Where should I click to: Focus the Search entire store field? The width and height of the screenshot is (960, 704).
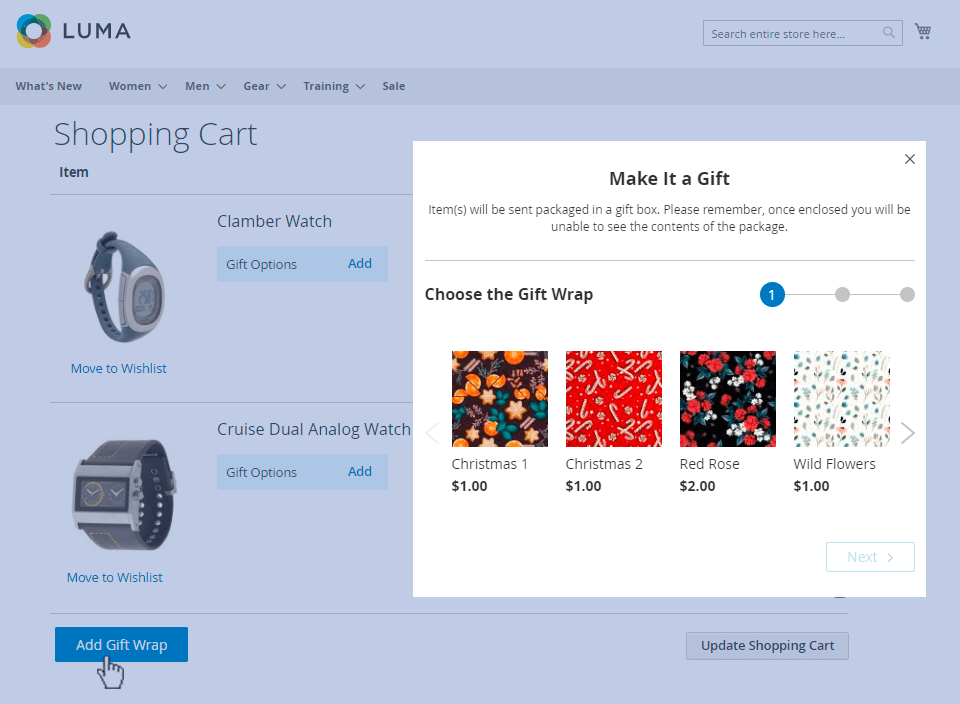[x=792, y=33]
